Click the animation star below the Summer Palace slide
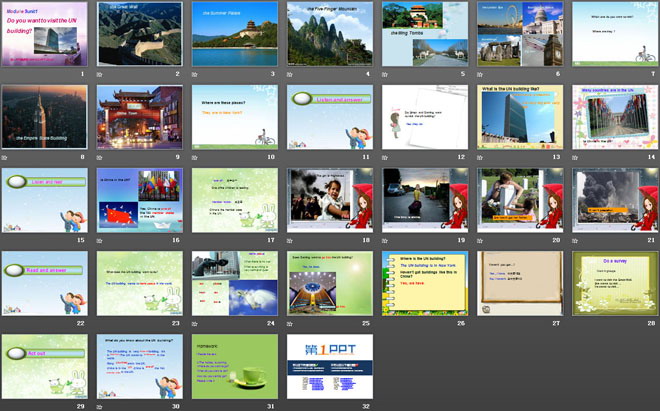 click(195, 74)
